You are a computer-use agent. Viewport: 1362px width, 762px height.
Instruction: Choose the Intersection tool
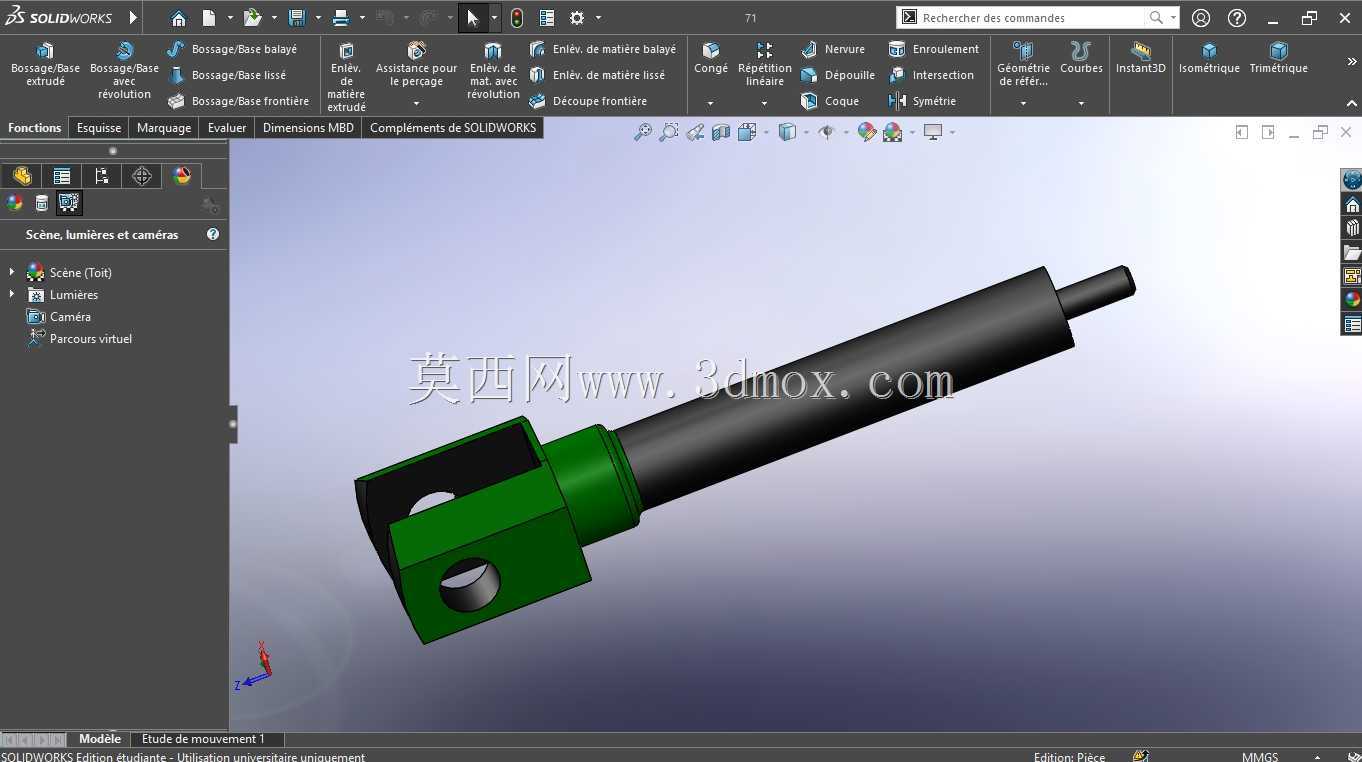(930, 75)
